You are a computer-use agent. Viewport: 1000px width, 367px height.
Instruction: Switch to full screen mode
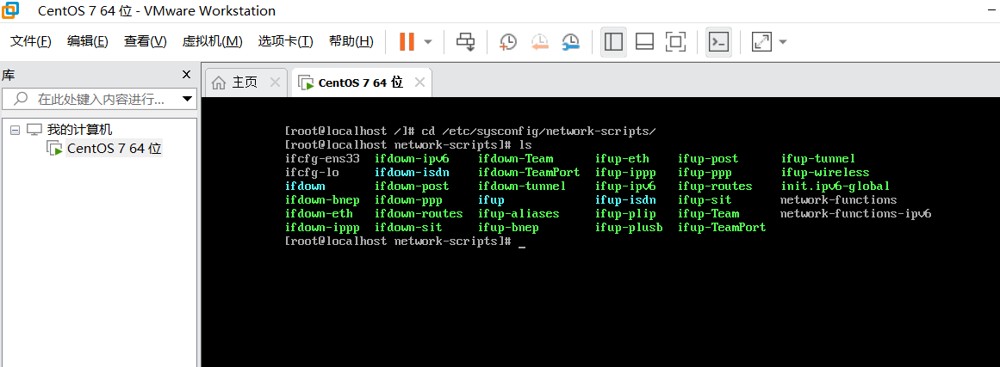point(675,42)
